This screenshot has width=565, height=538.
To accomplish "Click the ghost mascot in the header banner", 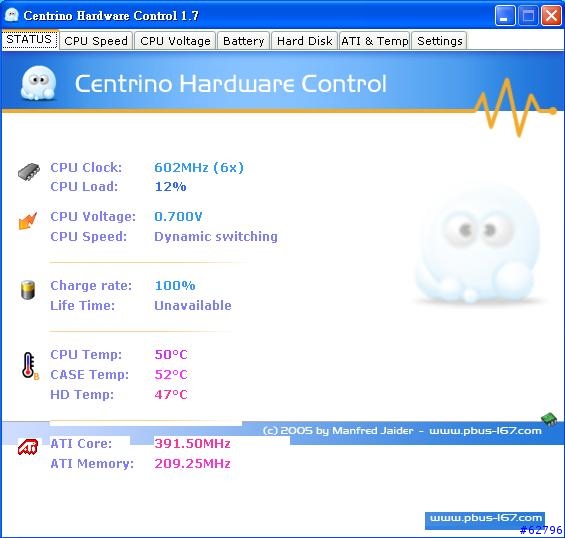I will (x=39, y=83).
